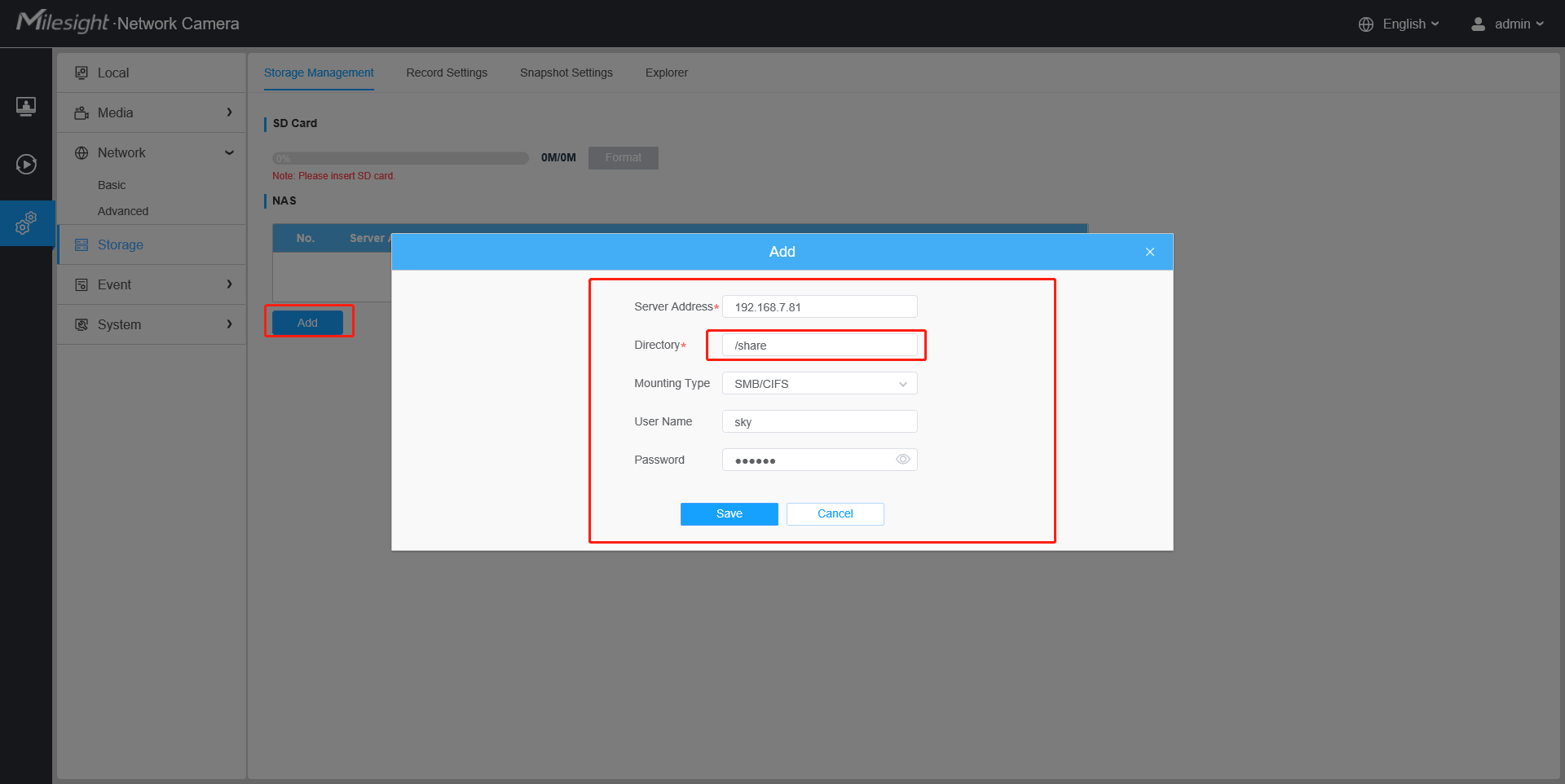Open the admin account dropdown

click(1519, 24)
